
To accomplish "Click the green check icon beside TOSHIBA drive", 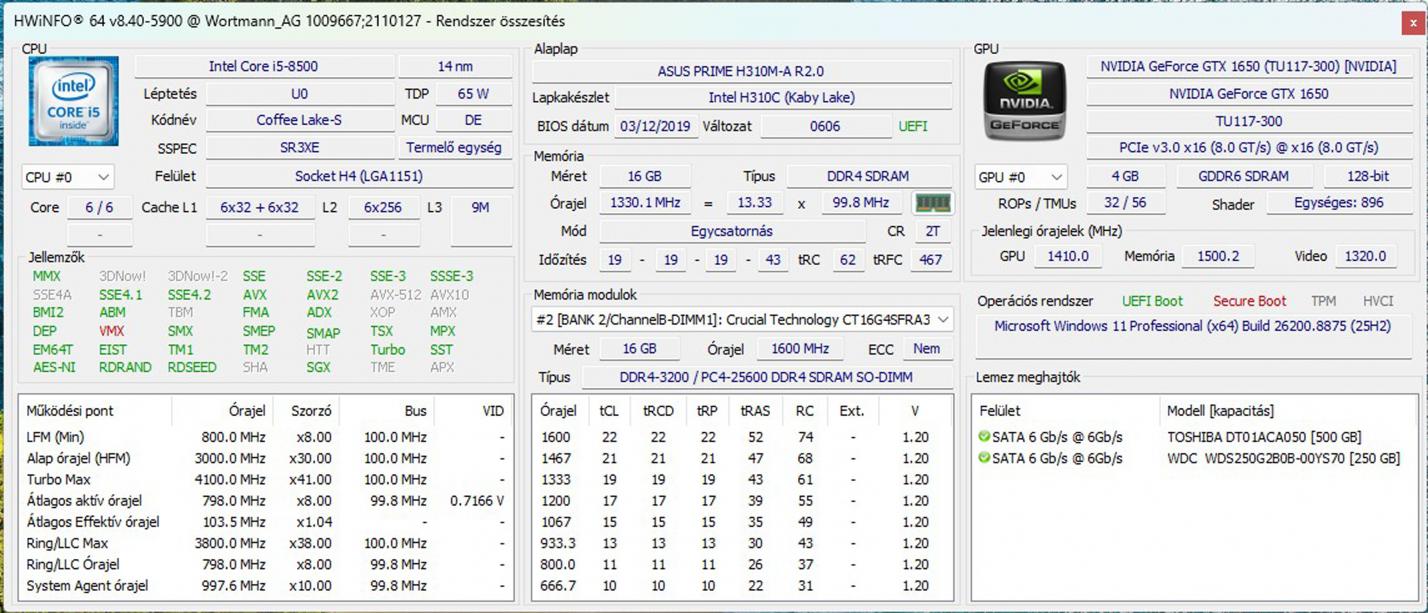I will point(984,437).
